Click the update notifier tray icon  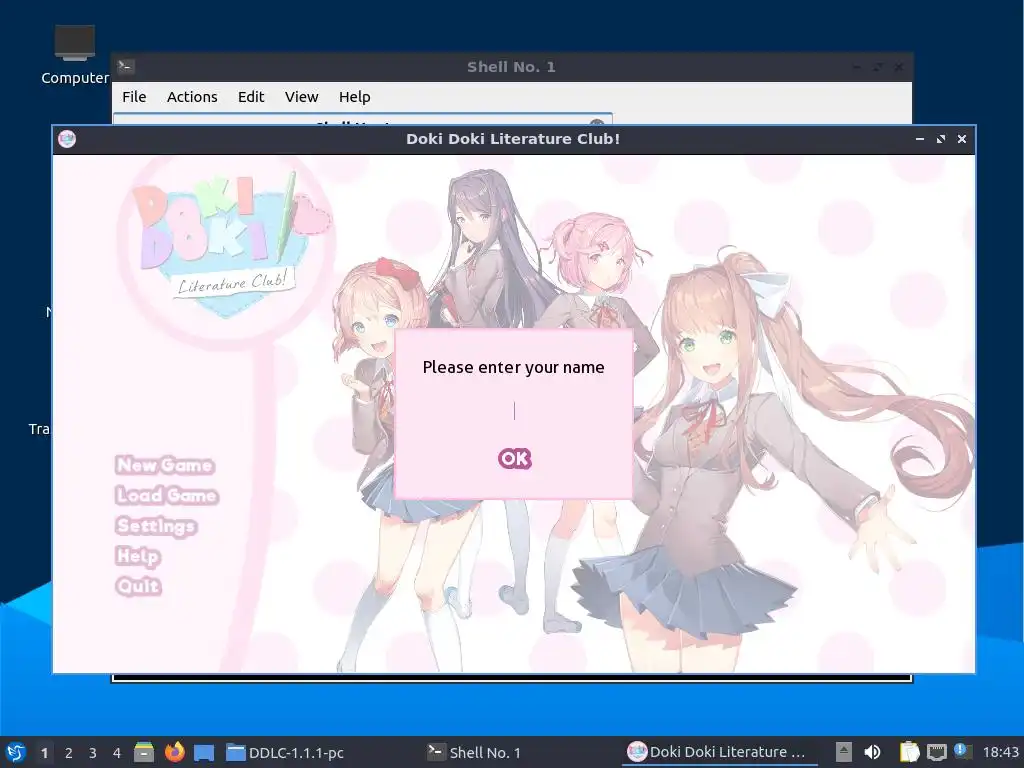coord(963,752)
